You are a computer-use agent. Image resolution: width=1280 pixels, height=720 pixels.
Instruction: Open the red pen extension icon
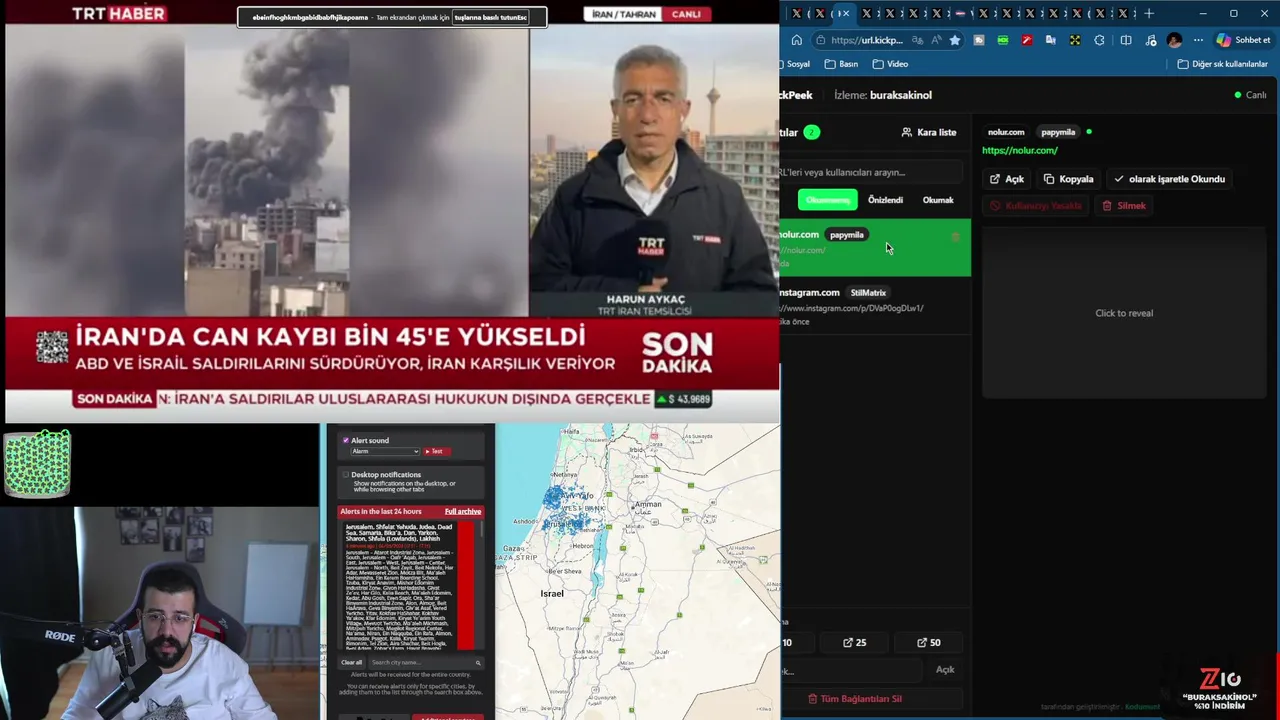1027,40
